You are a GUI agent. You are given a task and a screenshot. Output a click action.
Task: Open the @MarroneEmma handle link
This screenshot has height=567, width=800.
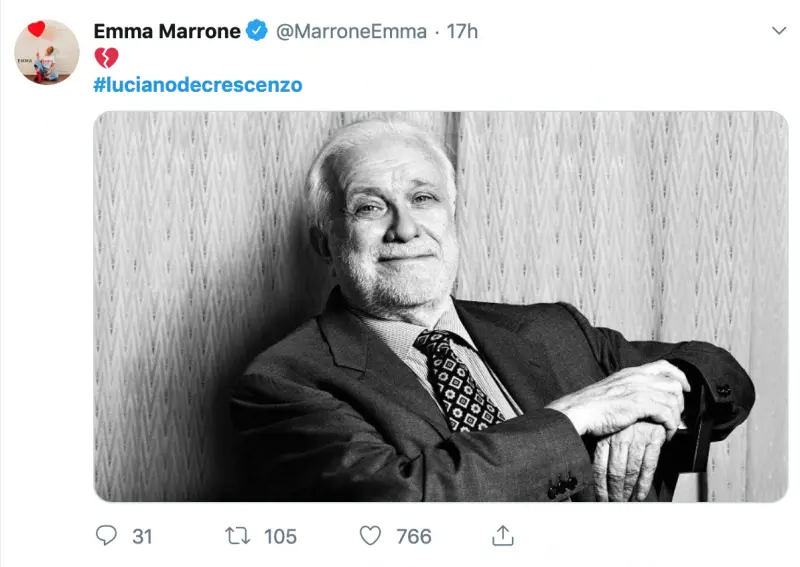point(350,31)
